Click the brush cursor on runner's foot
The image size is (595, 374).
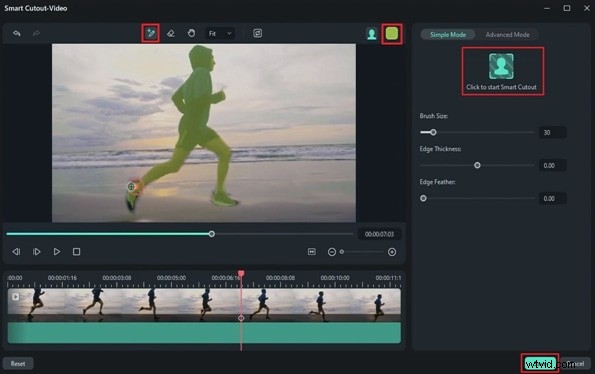[x=131, y=187]
